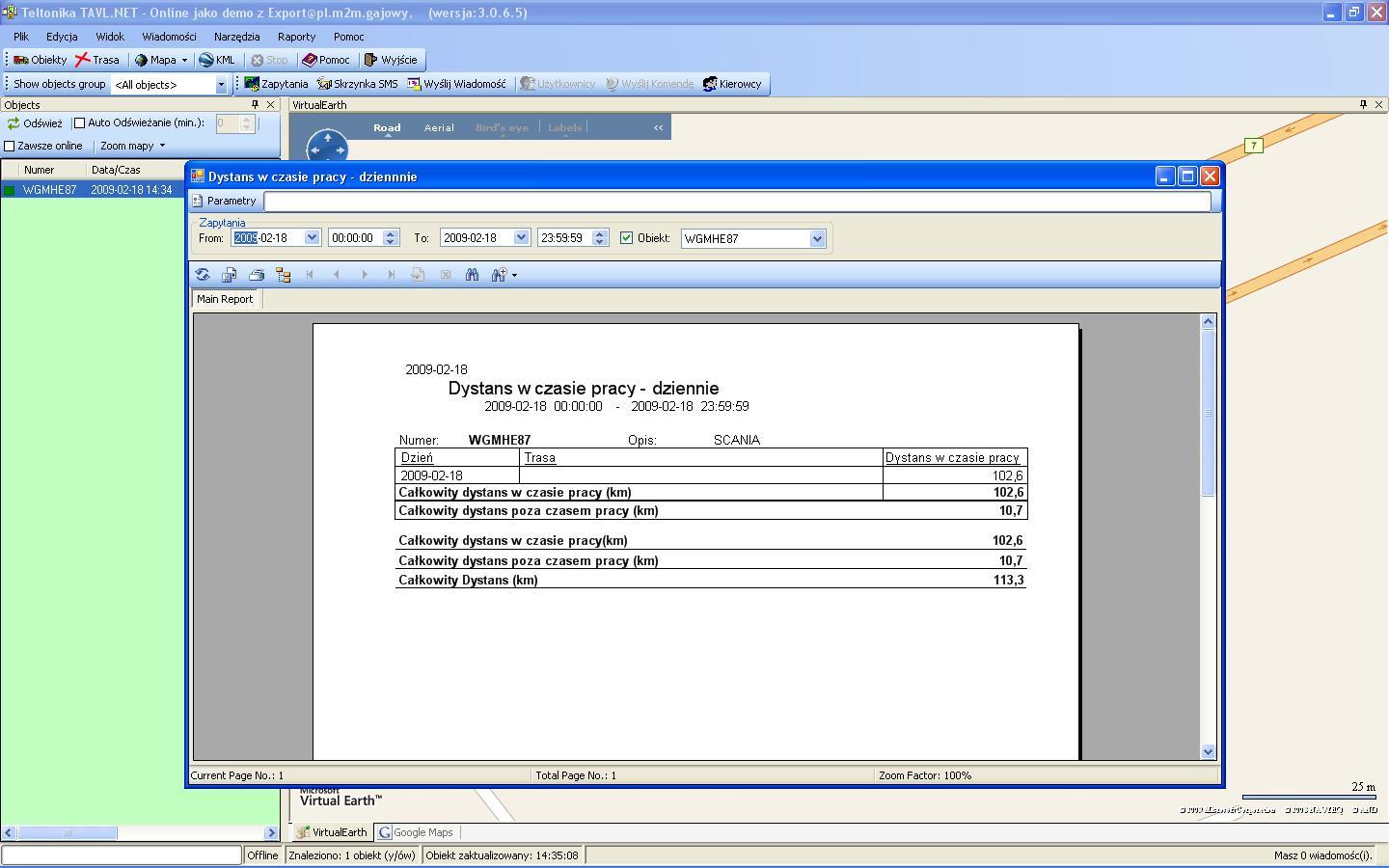
Task: Click the export report icon
Action: coord(229,275)
